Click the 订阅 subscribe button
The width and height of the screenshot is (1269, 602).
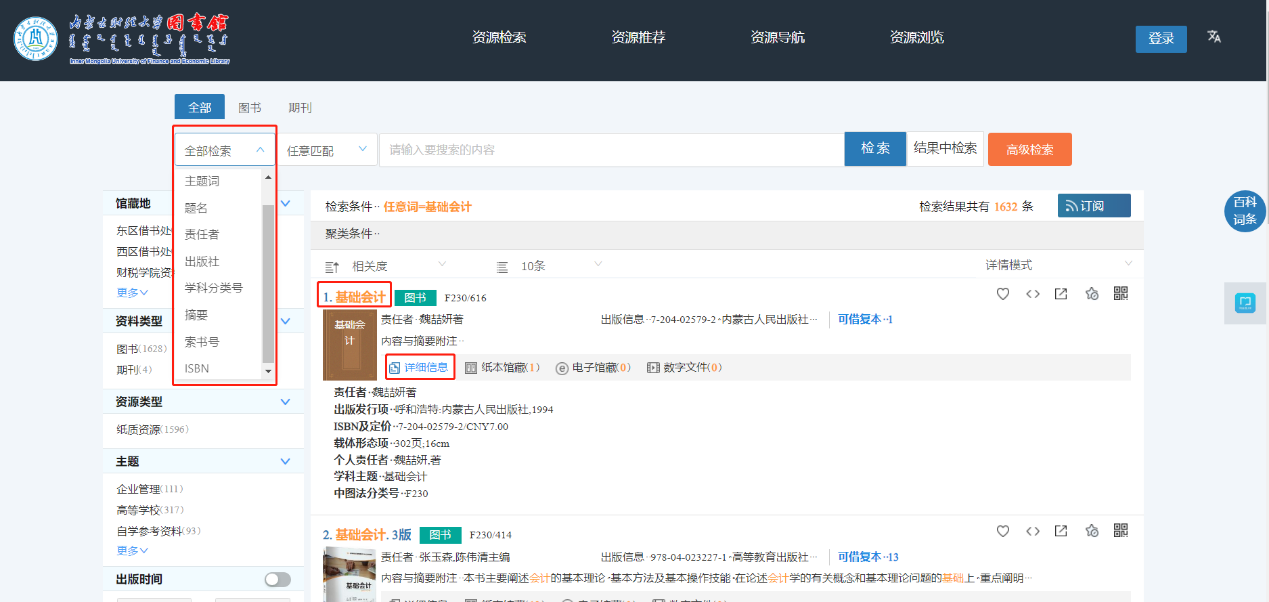1094,206
